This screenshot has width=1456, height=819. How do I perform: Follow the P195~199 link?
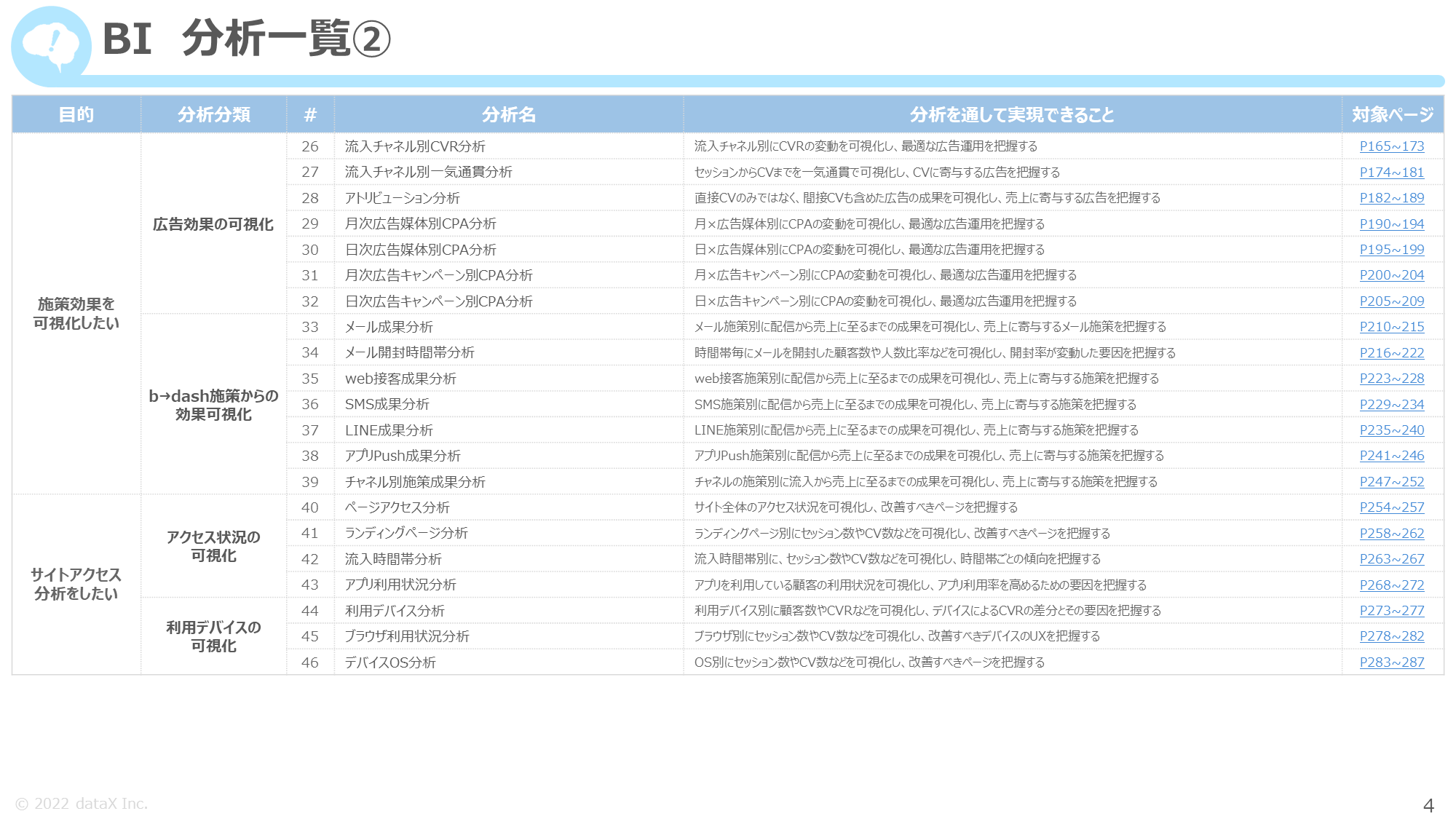(1391, 250)
